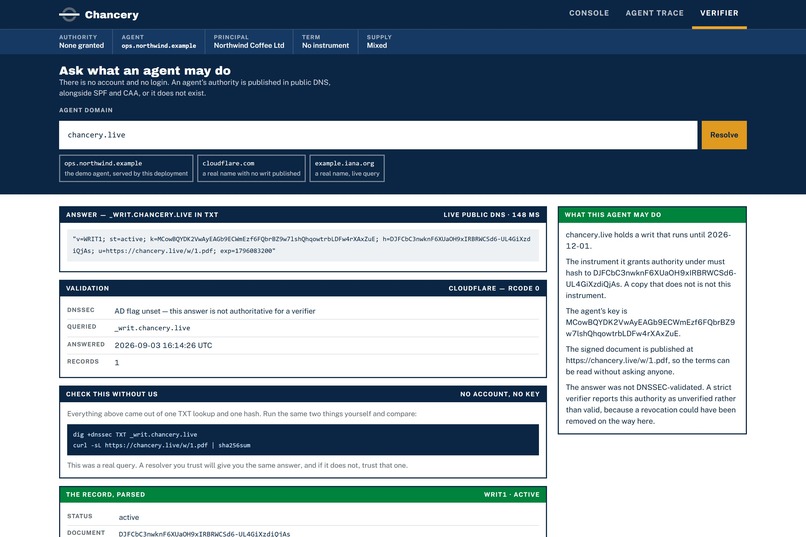The image size is (806, 537).
Task: Click the 'CLOUDFLARE — RCODE 0' label
Action: [x=494, y=288]
